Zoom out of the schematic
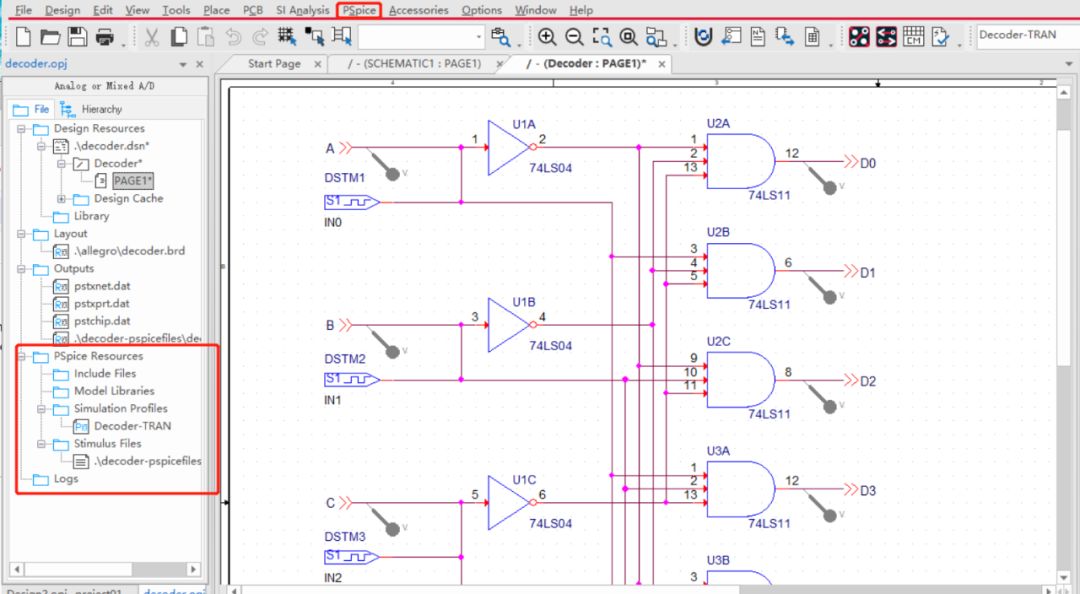1080x594 pixels. (574, 37)
